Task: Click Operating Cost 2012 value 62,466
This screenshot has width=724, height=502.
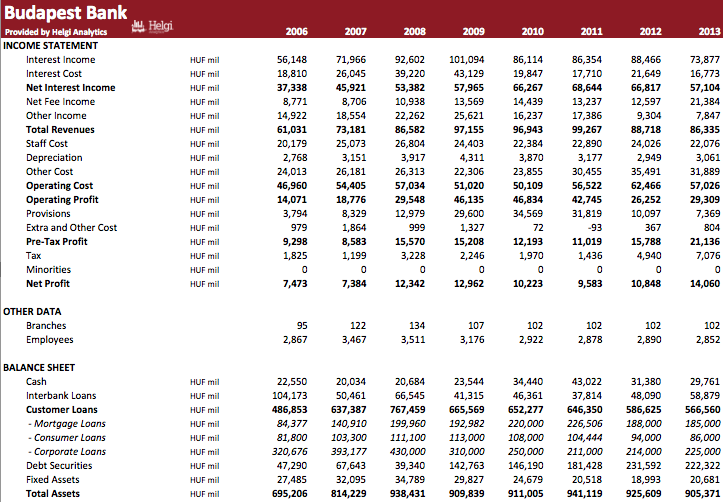Action: (646, 186)
